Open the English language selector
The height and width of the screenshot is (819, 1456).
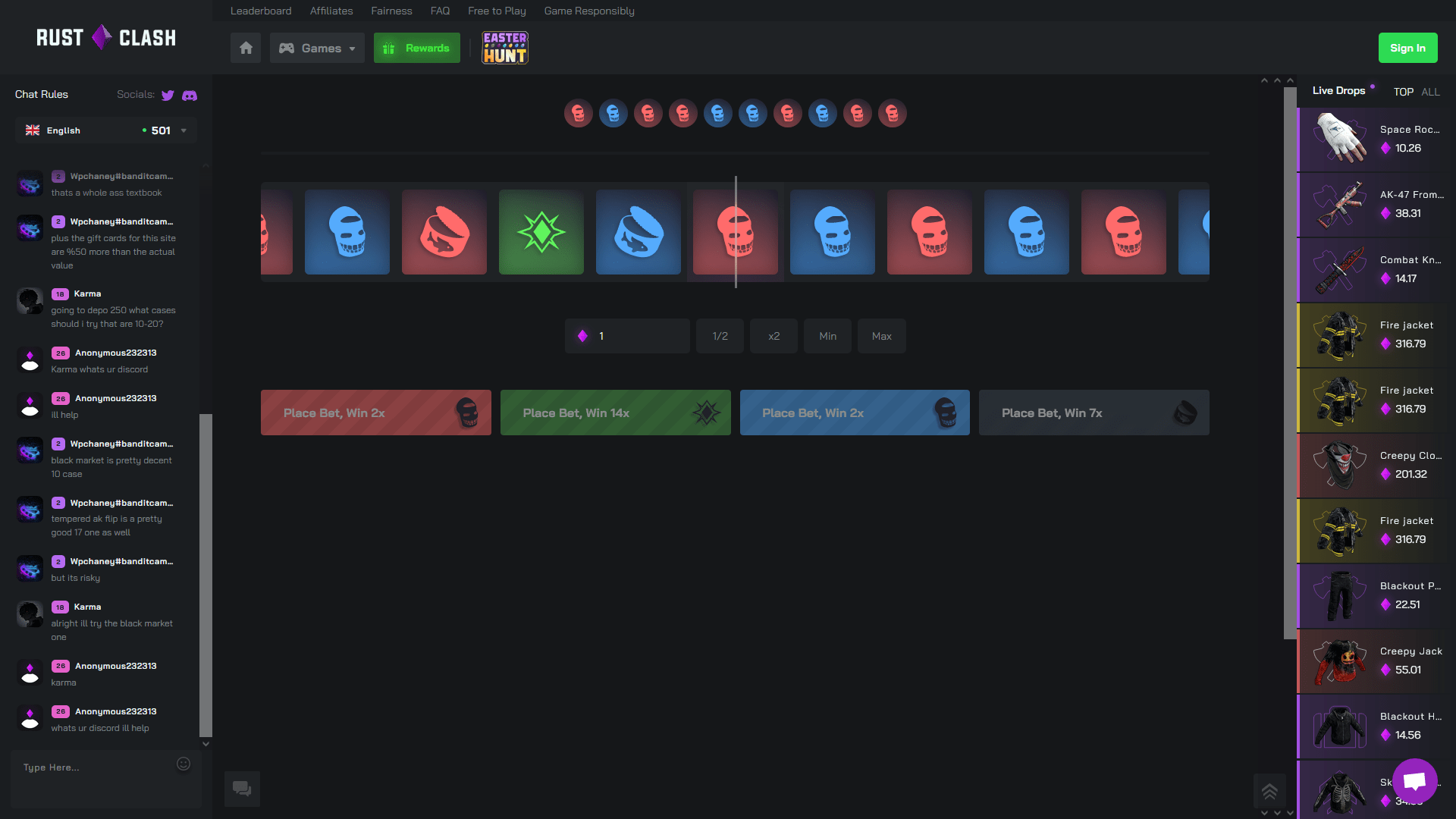105,130
